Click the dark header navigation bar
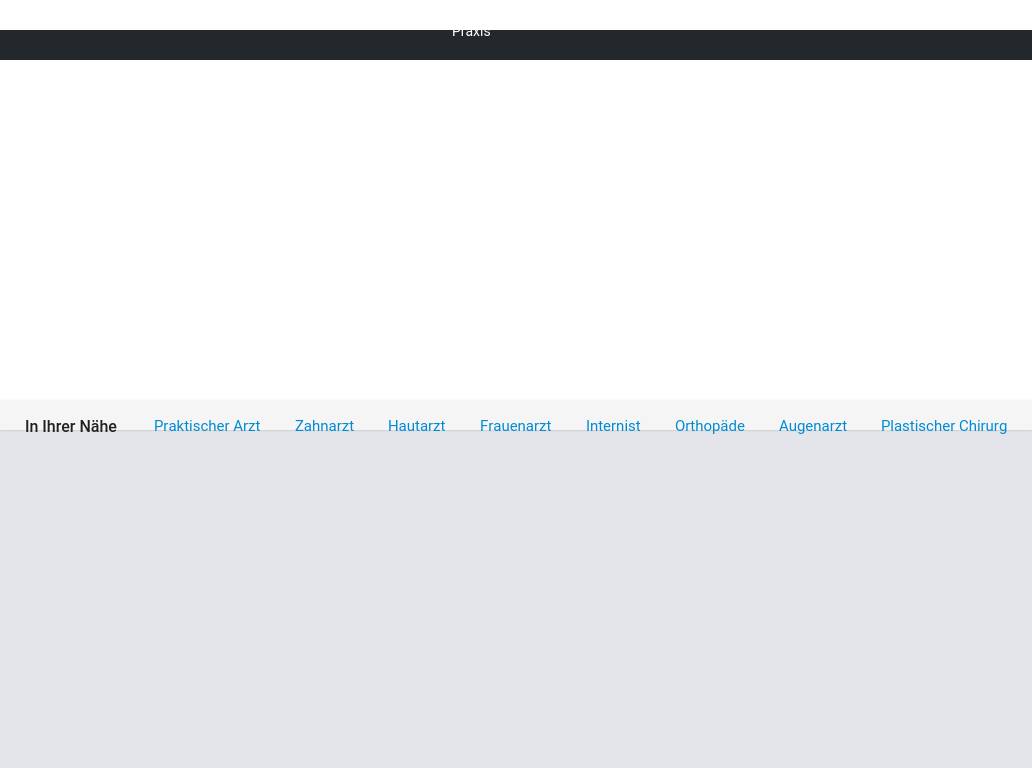Image resolution: width=1032 pixels, height=768 pixels. click(x=750, y=45)
